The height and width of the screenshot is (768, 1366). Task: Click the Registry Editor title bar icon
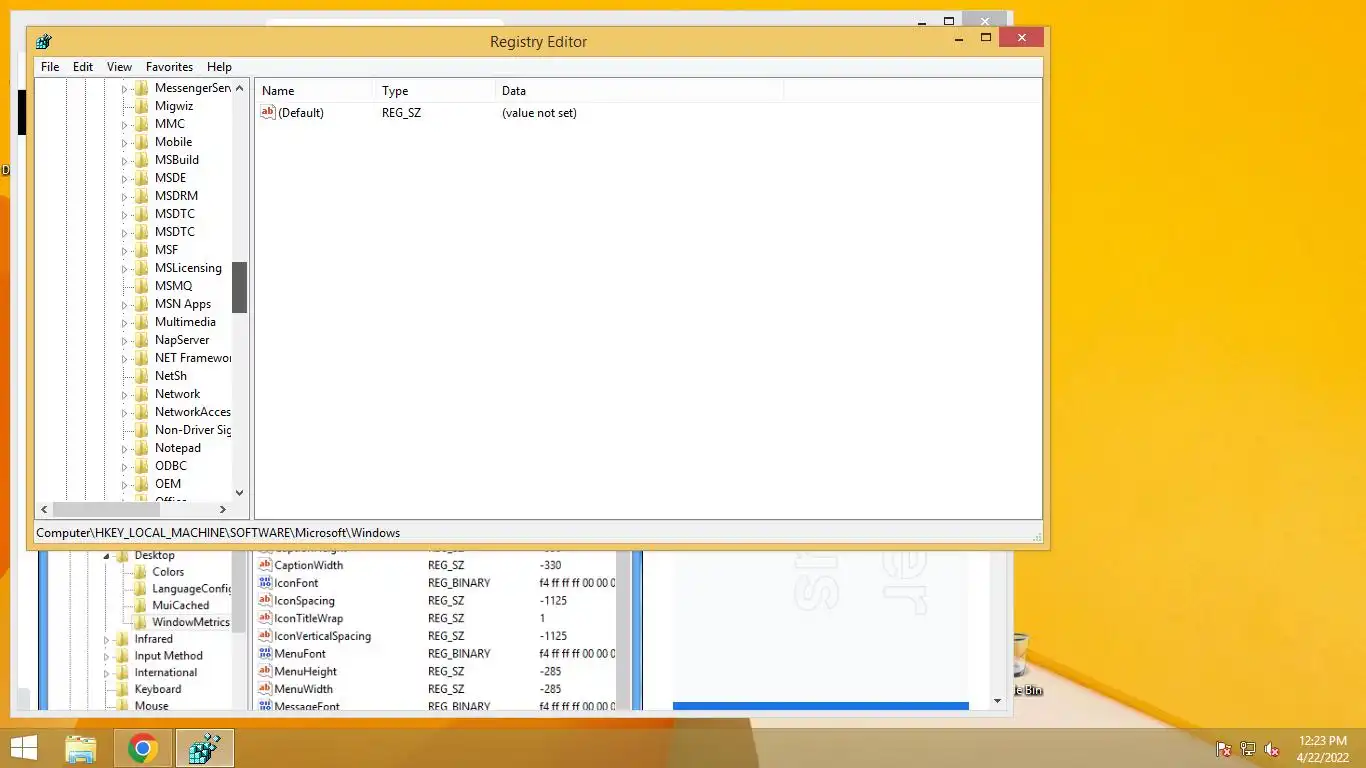point(43,42)
